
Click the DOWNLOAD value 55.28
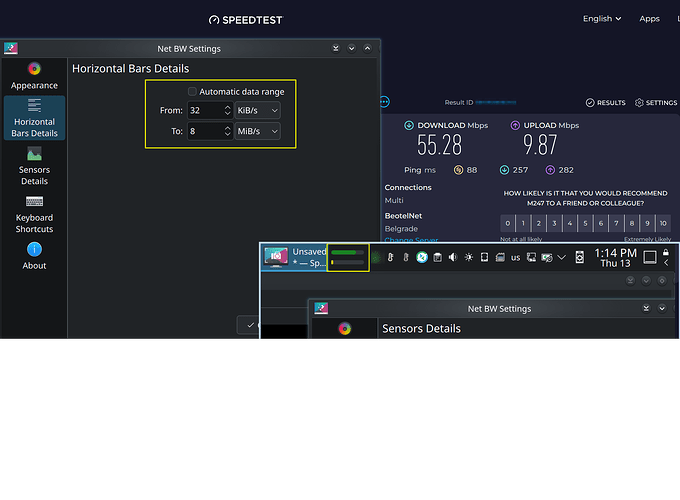(x=439, y=145)
